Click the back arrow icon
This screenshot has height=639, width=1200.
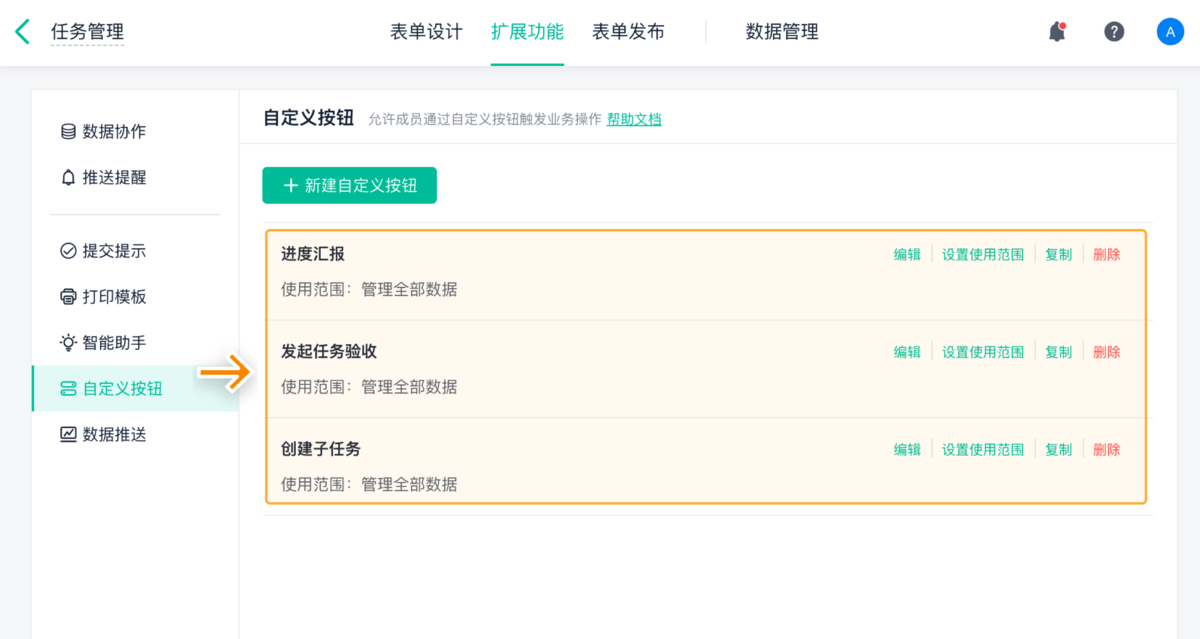pos(23,32)
